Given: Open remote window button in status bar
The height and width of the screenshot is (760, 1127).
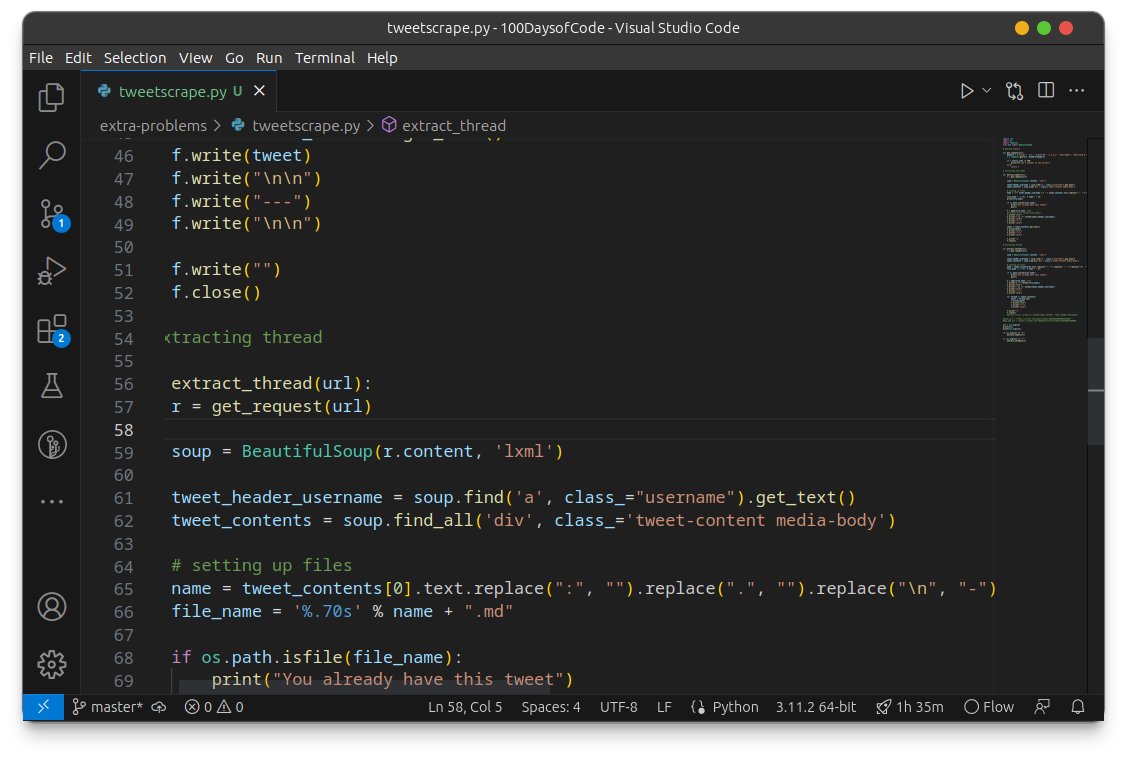Looking at the screenshot, I should coord(43,707).
